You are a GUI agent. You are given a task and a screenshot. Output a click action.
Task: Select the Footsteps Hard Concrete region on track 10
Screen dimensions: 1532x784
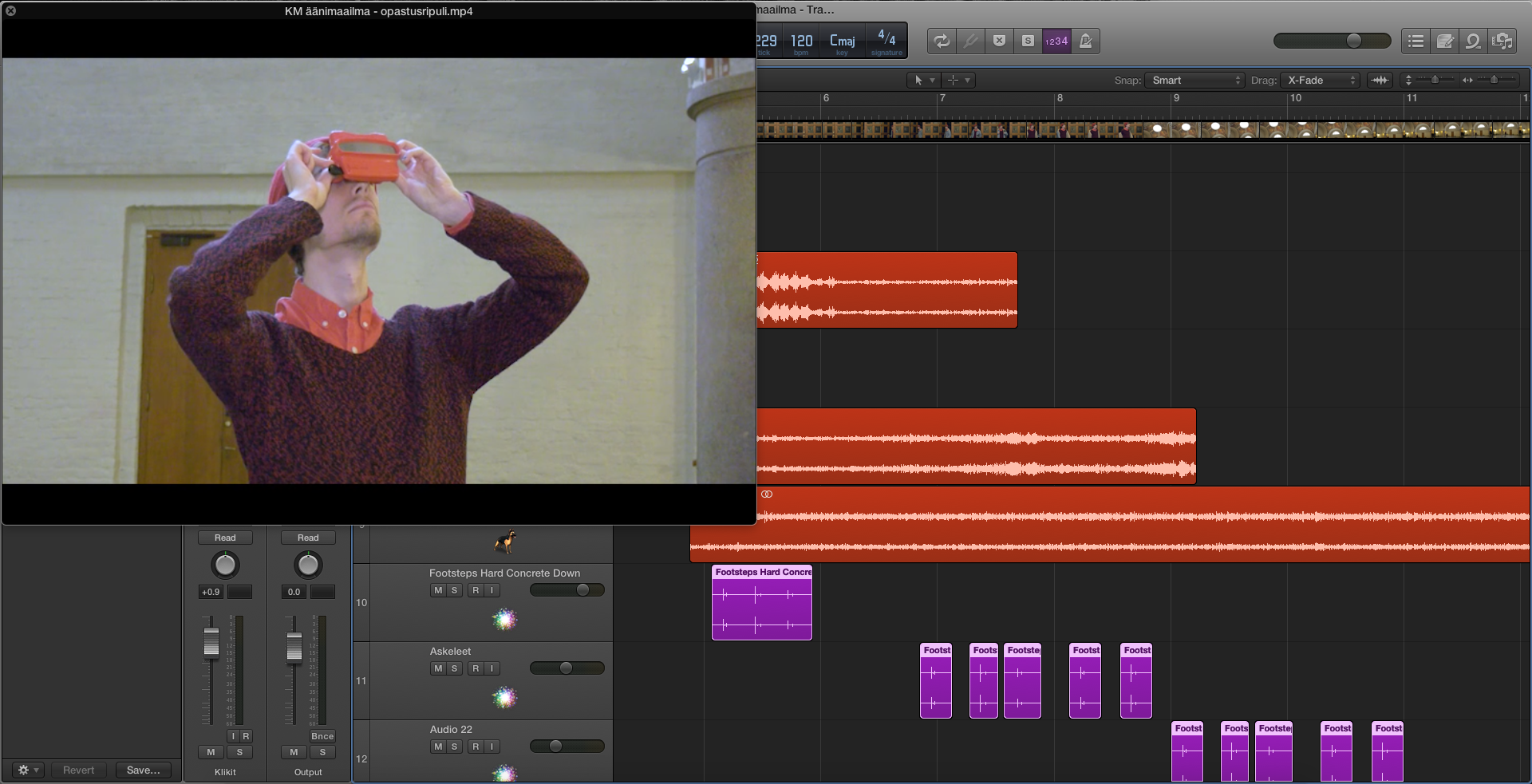(761, 608)
